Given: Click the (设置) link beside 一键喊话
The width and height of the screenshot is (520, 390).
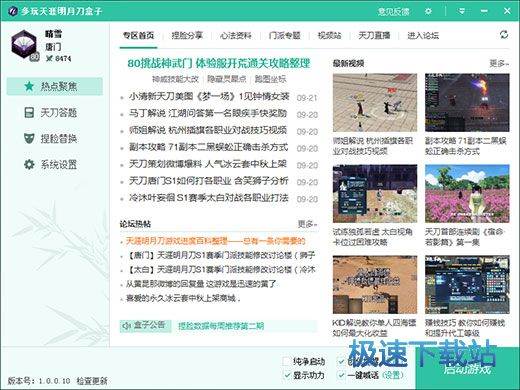Looking at the screenshot, I should (392, 375).
